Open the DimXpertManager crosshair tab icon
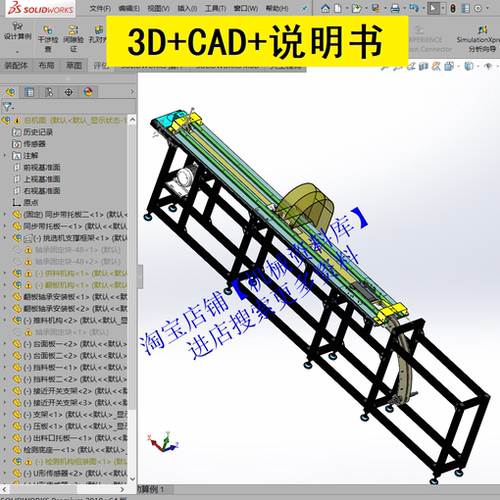Viewport: 500px width, 500px height. (69, 92)
